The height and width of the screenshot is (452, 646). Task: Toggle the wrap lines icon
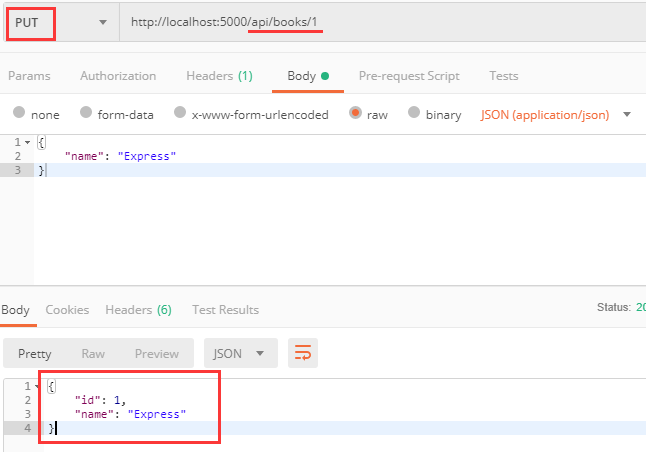[x=303, y=353]
